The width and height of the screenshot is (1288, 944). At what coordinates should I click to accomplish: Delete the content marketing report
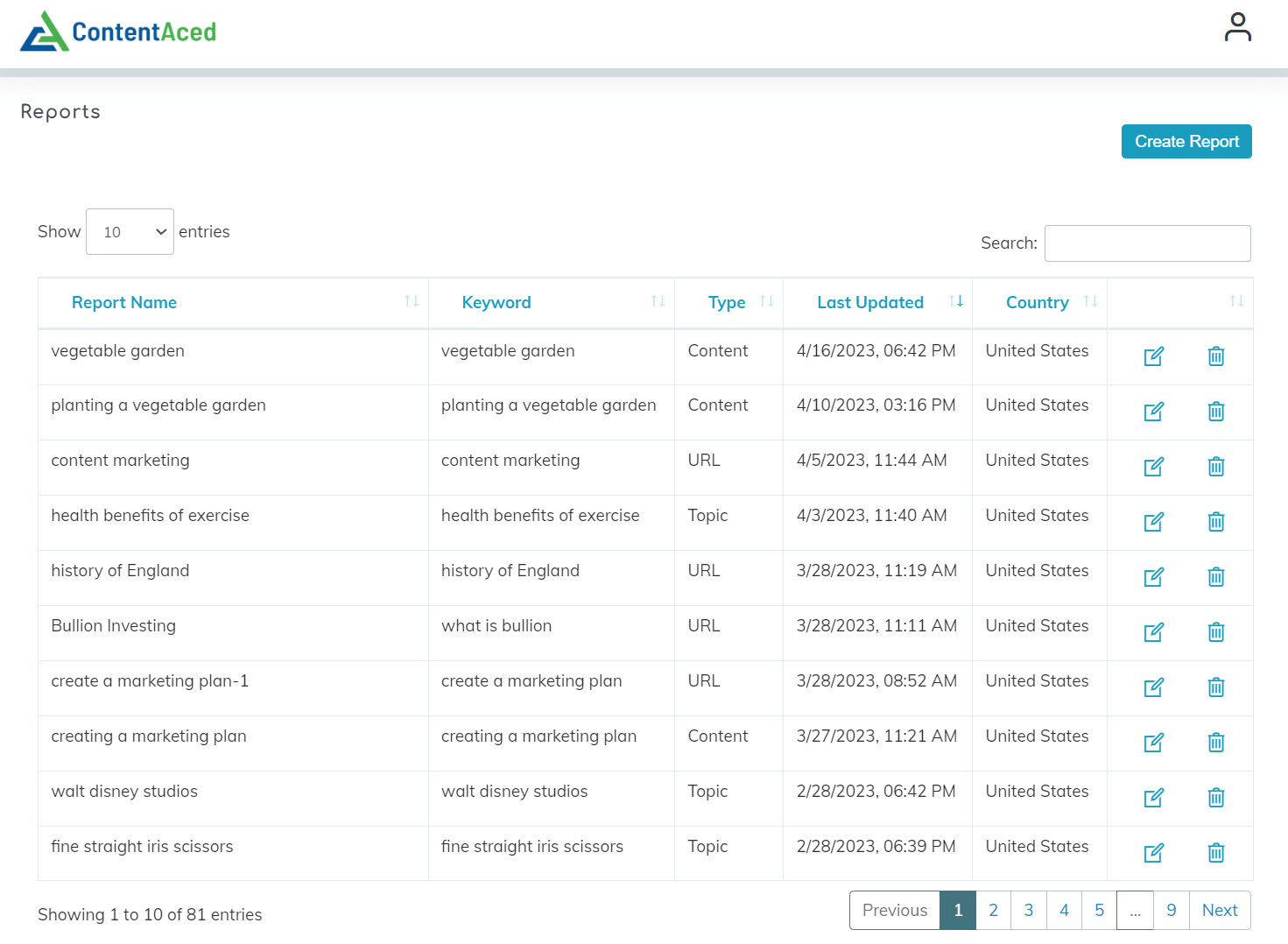[x=1216, y=467]
